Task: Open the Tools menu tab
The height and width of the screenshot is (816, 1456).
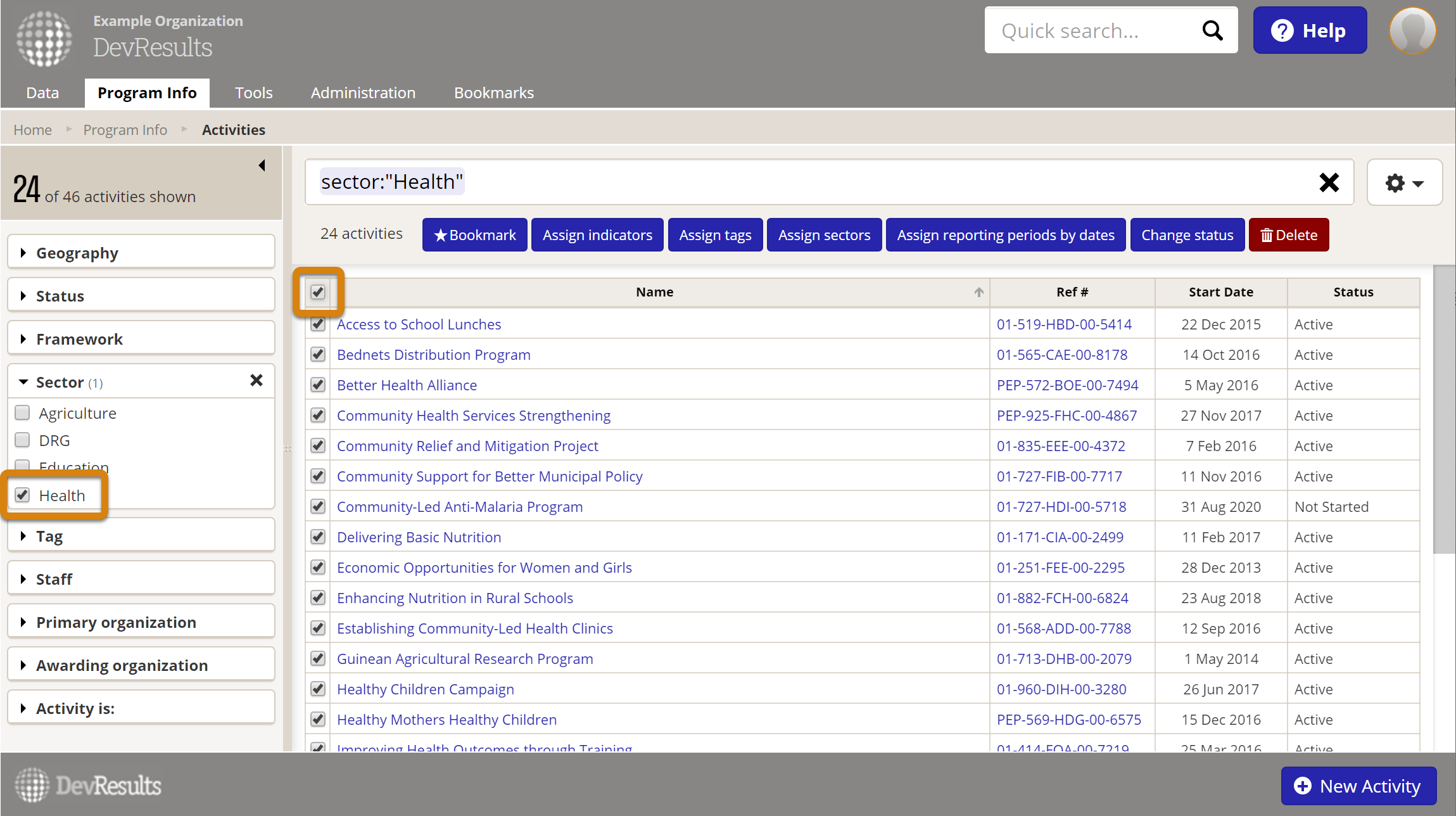Action: (253, 93)
